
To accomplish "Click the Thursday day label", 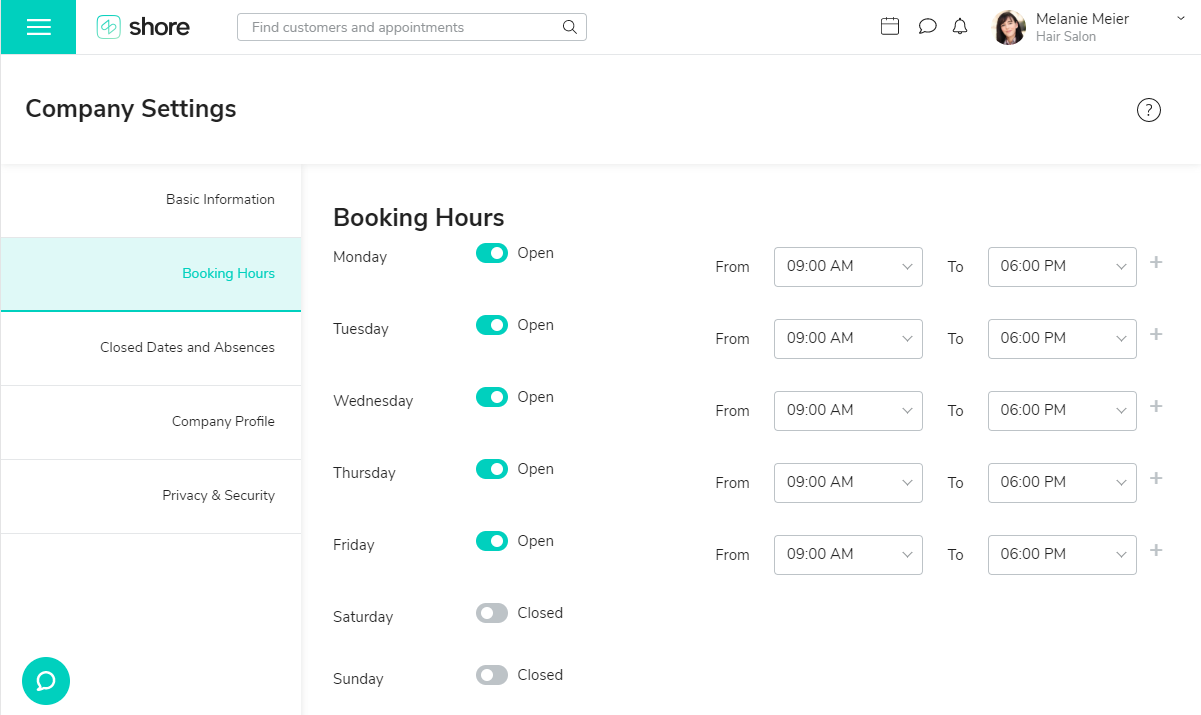I will coord(364,473).
